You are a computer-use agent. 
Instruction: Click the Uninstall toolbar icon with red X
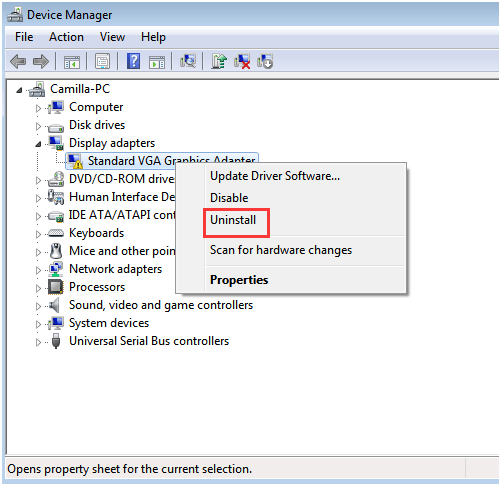tap(242, 61)
